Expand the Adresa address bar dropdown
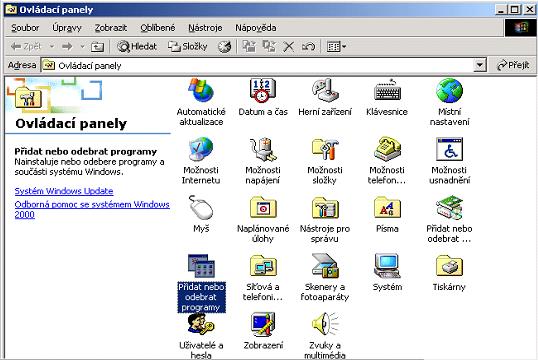The image size is (538, 360). [480, 65]
